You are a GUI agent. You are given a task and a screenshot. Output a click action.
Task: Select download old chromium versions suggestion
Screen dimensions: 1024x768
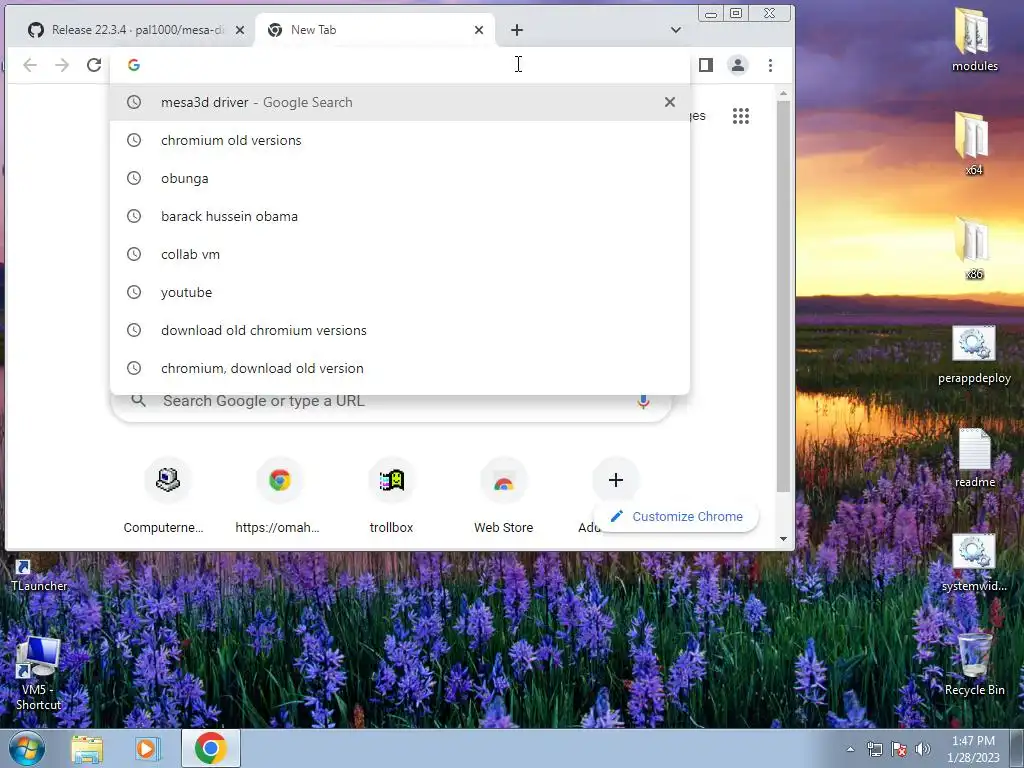coord(400,330)
